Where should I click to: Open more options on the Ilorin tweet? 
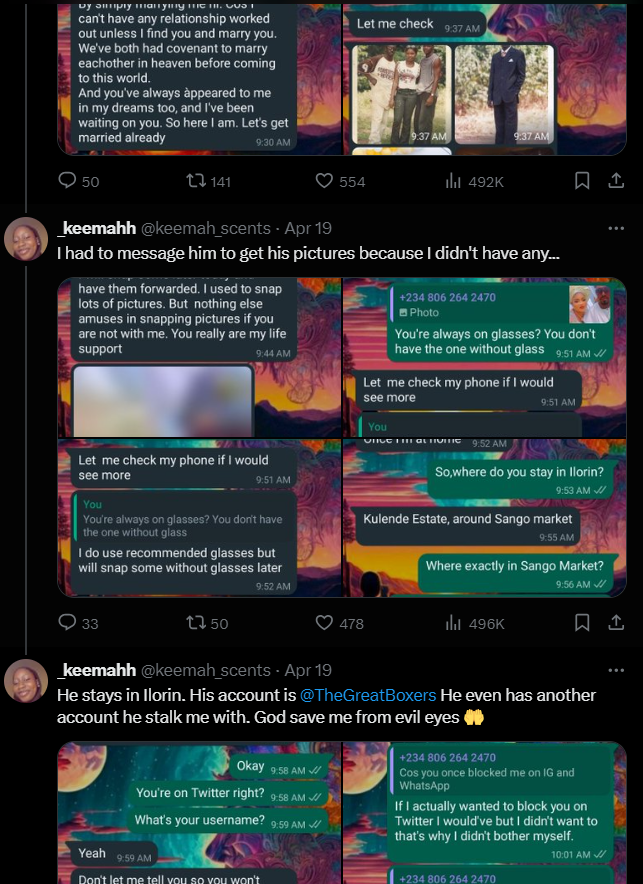[616, 670]
